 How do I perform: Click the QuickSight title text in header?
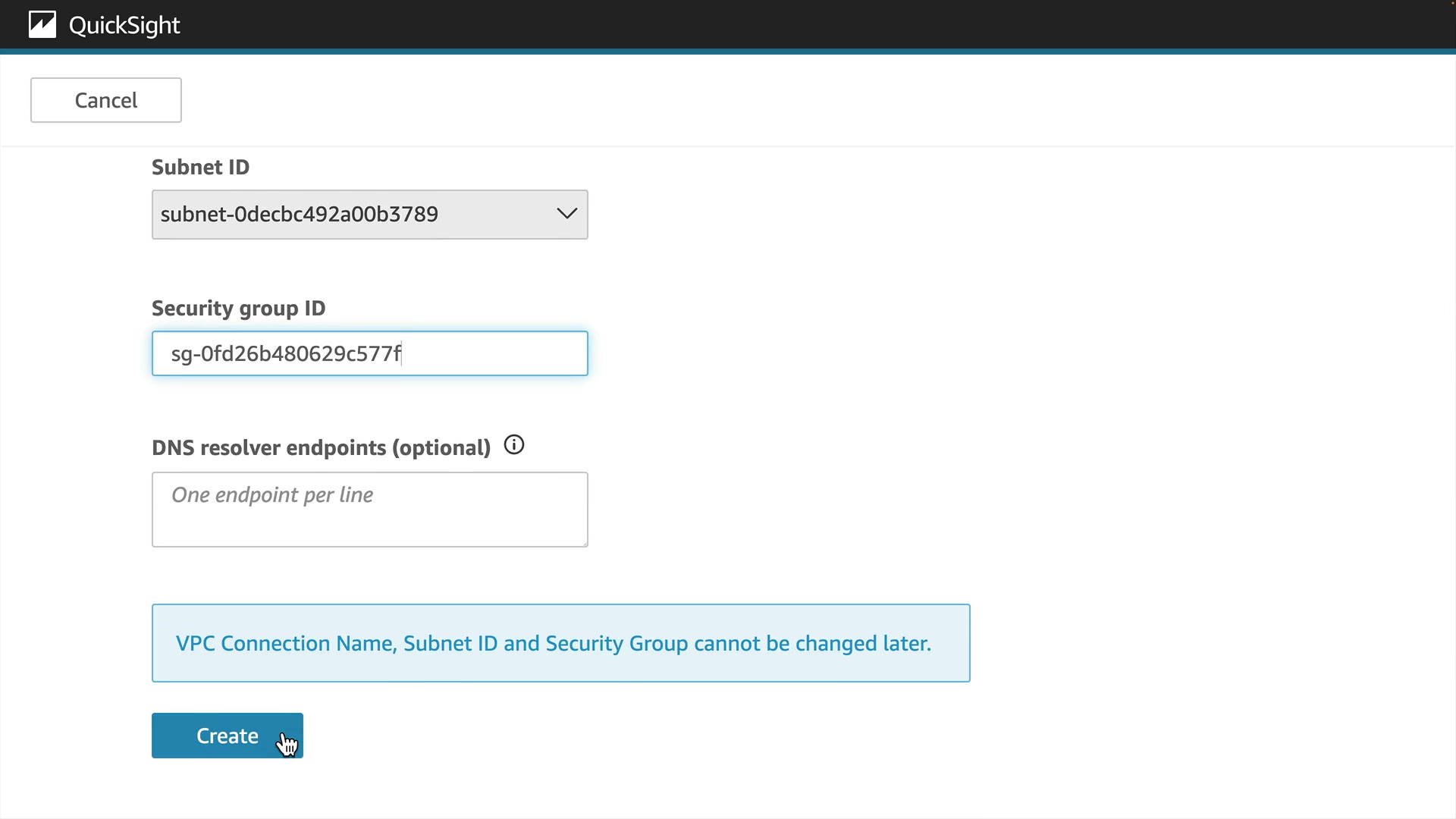[124, 26]
